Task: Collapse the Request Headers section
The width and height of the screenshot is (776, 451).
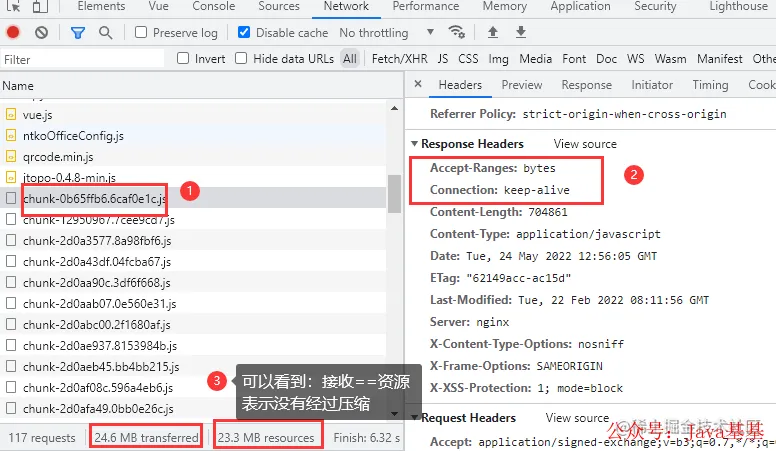Action: (x=414, y=418)
